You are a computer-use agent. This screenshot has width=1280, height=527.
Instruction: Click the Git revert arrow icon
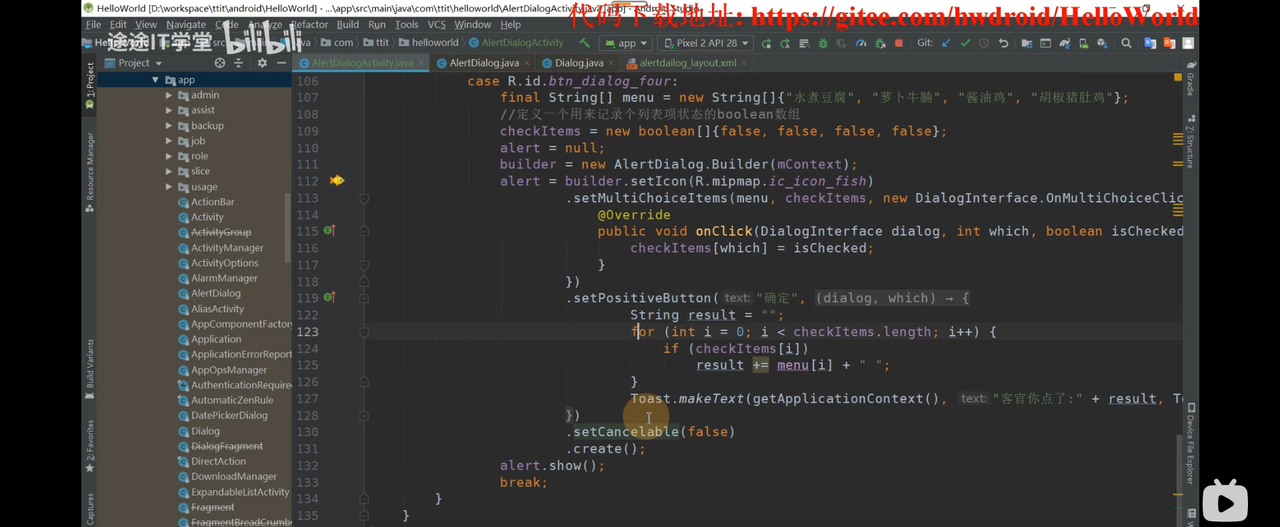coord(1003,43)
